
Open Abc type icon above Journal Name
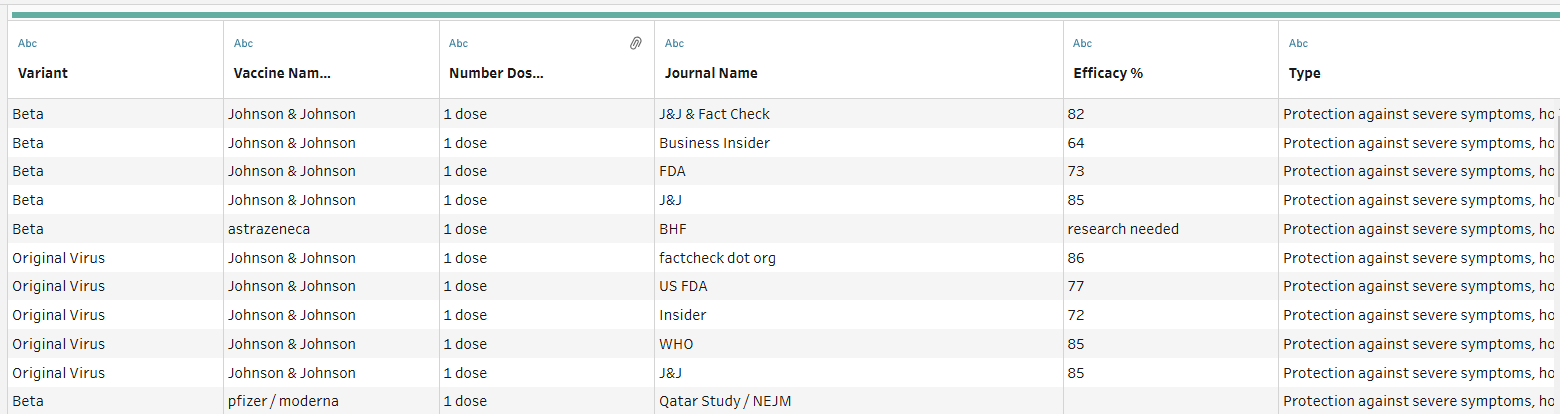pyautogui.click(x=674, y=43)
